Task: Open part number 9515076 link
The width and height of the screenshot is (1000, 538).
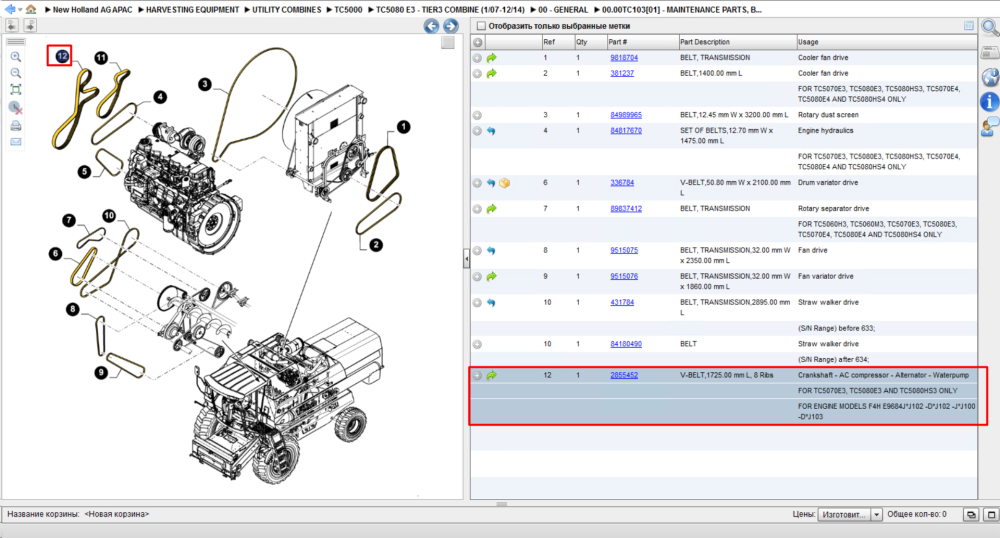Action: click(x=624, y=277)
